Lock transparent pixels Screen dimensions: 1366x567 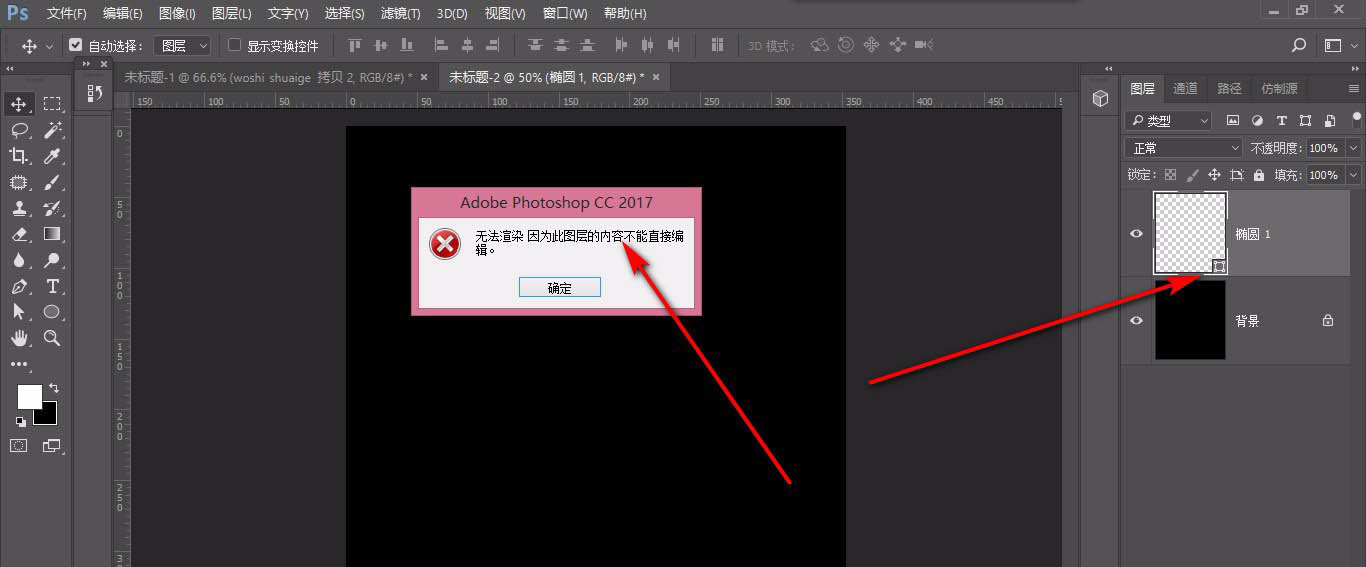[1170, 174]
